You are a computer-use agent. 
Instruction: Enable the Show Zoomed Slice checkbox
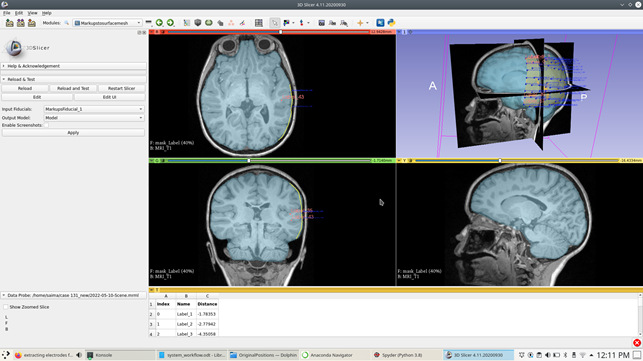coord(6,307)
